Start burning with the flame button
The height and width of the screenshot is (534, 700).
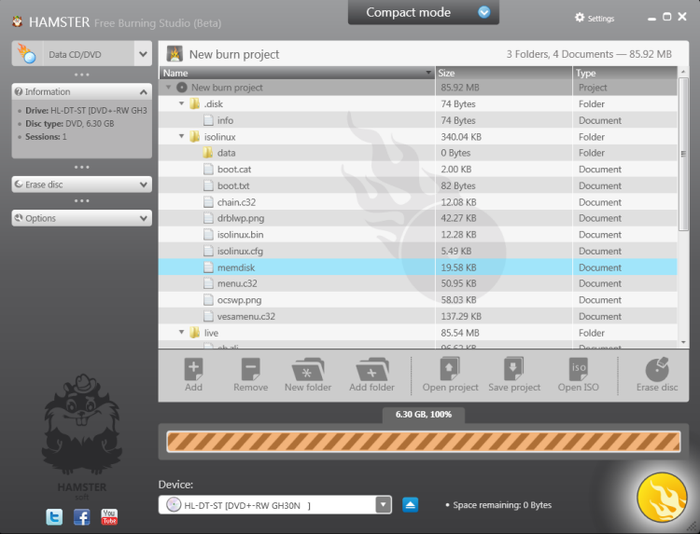point(662,498)
